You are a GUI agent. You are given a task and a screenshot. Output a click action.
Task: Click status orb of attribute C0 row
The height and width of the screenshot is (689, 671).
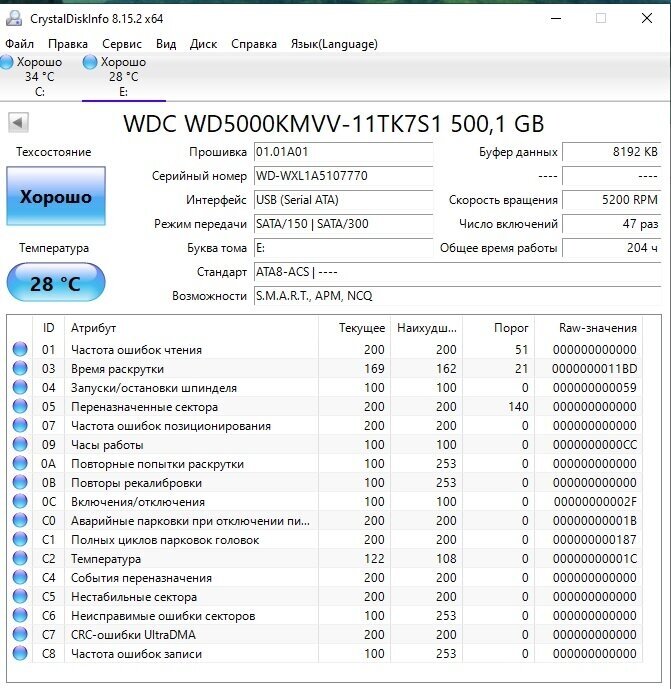pos(20,520)
